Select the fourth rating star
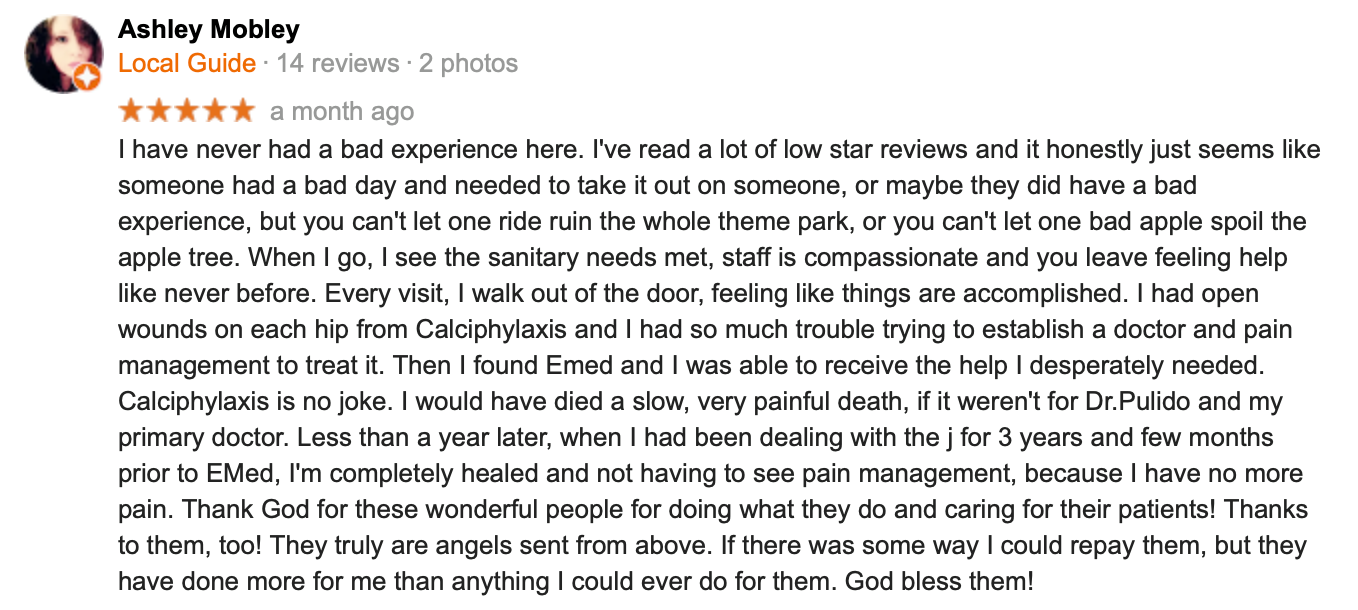Screen dimensions: 1358x610 click(214, 110)
